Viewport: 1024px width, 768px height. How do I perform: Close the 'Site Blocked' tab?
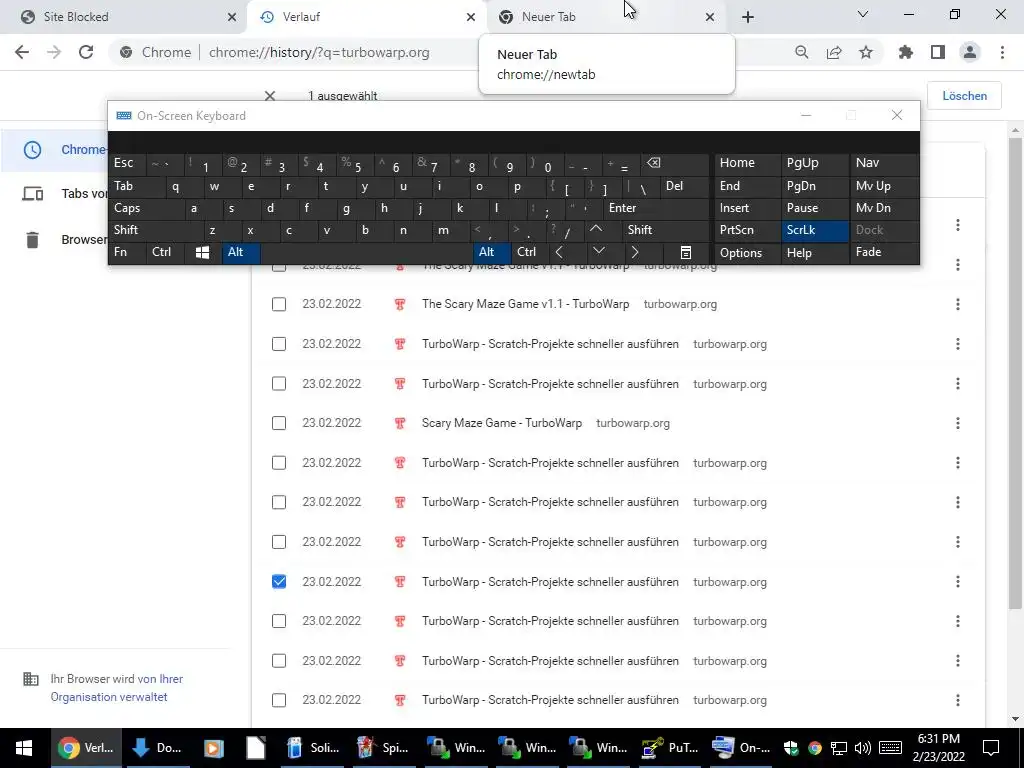click(232, 17)
